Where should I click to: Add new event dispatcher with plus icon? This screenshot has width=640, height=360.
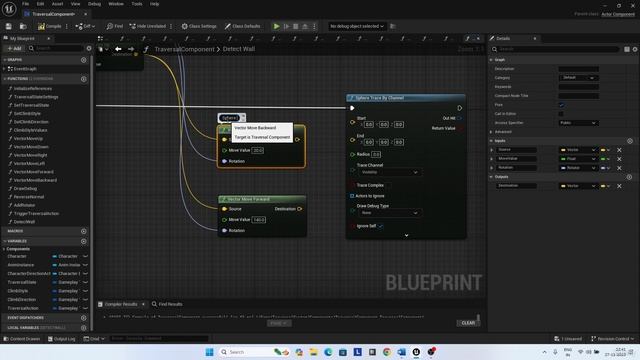point(84,318)
